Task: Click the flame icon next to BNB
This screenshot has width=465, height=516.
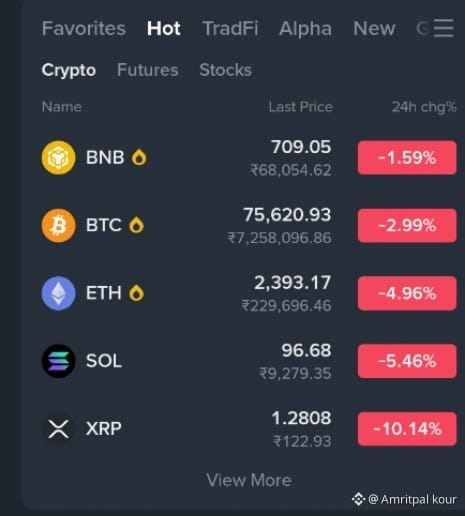Action: [x=139, y=157]
